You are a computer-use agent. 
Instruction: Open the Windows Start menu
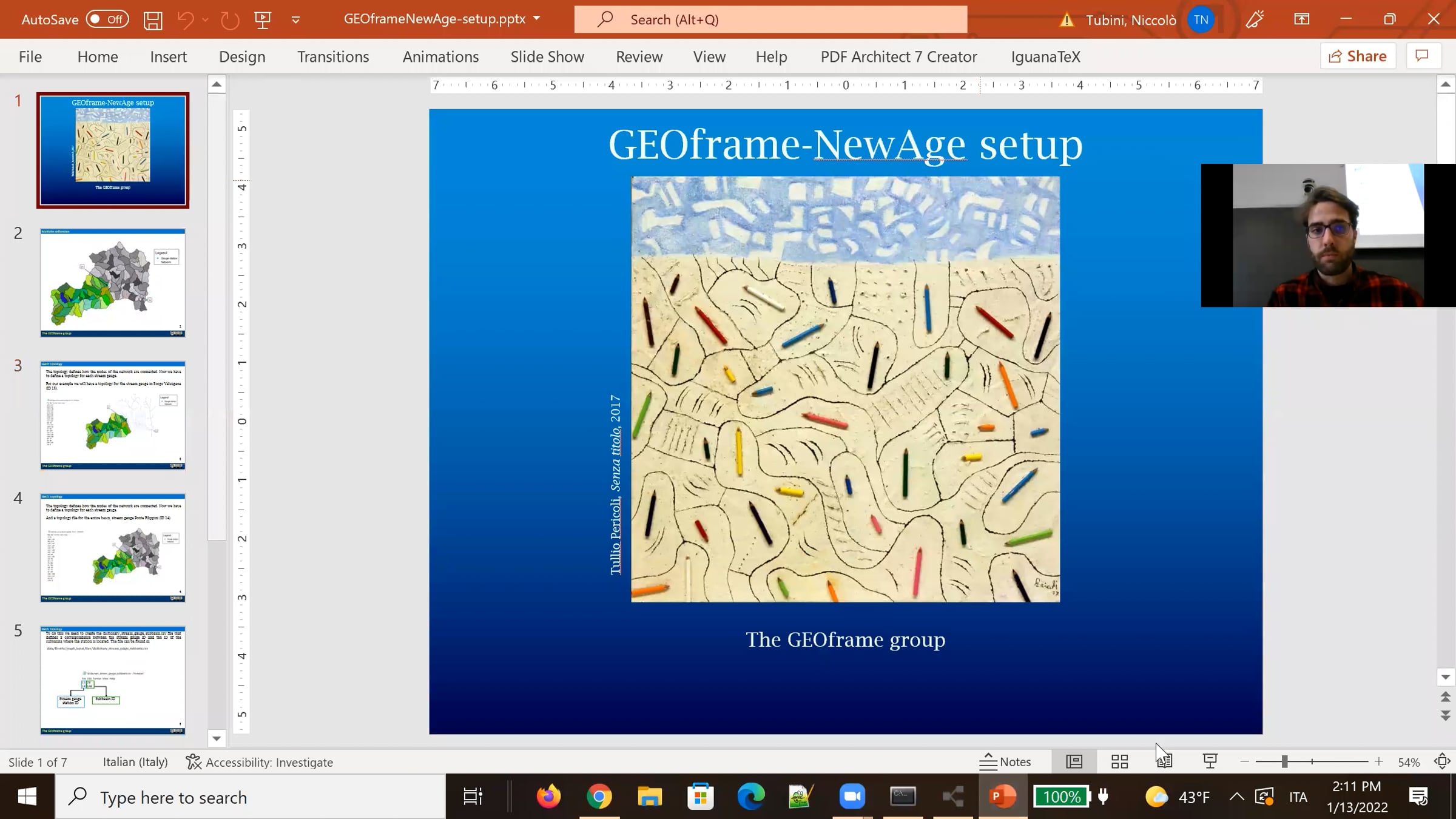[x=27, y=797]
